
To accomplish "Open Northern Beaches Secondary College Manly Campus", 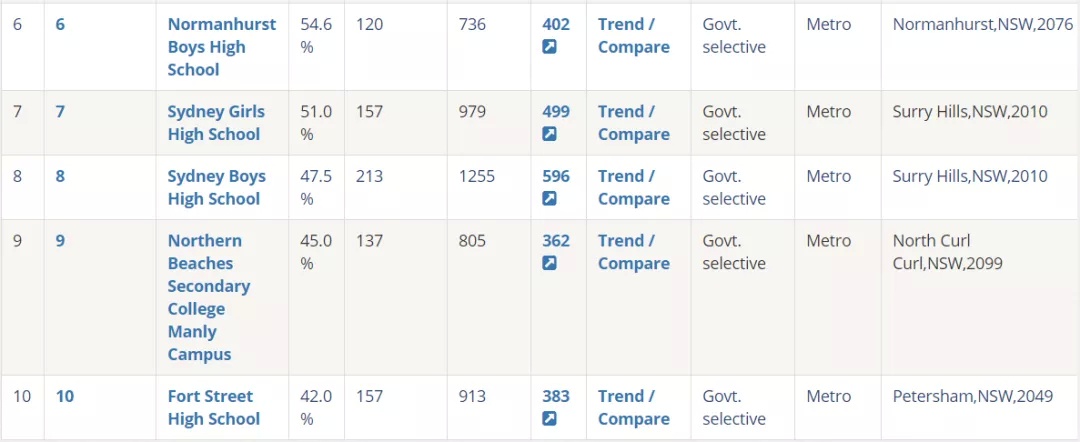I will 209,297.
